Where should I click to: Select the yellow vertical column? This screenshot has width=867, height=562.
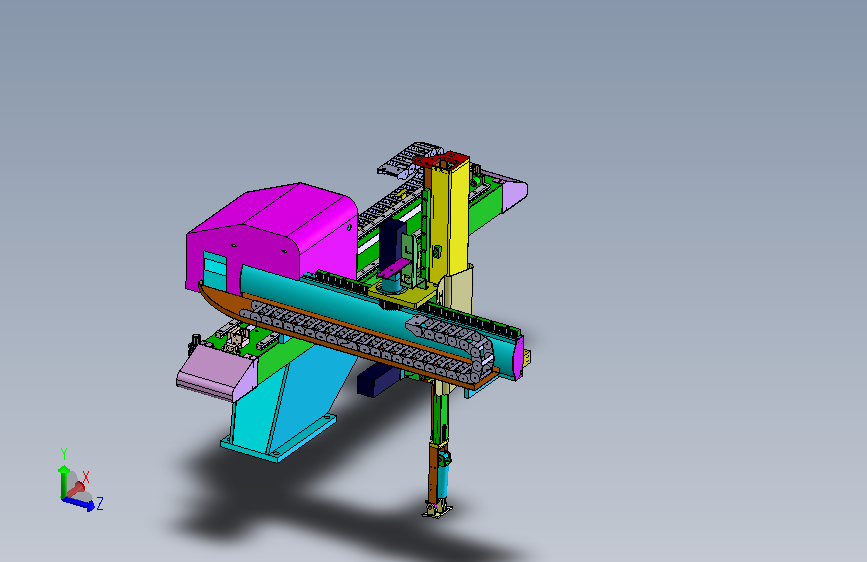point(450,218)
